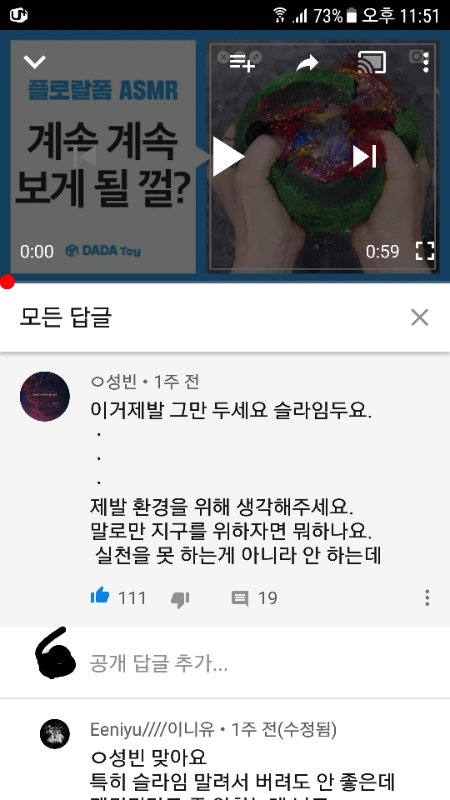Open video overflow menu (three dots)
Screen dimensions: 450x800
coord(426,63)
